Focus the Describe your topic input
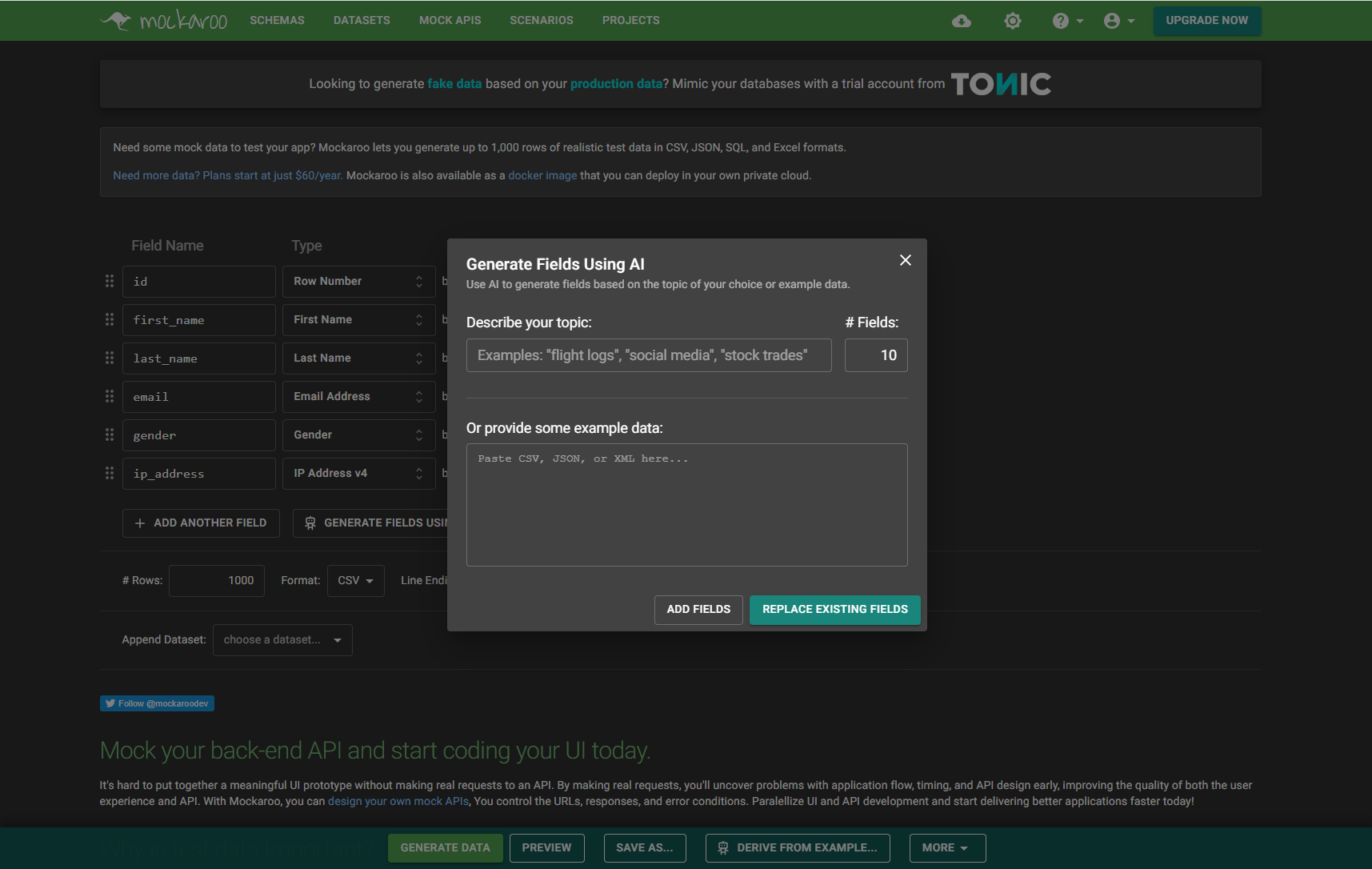This screenshot has height=869, width=1372. 649,355
